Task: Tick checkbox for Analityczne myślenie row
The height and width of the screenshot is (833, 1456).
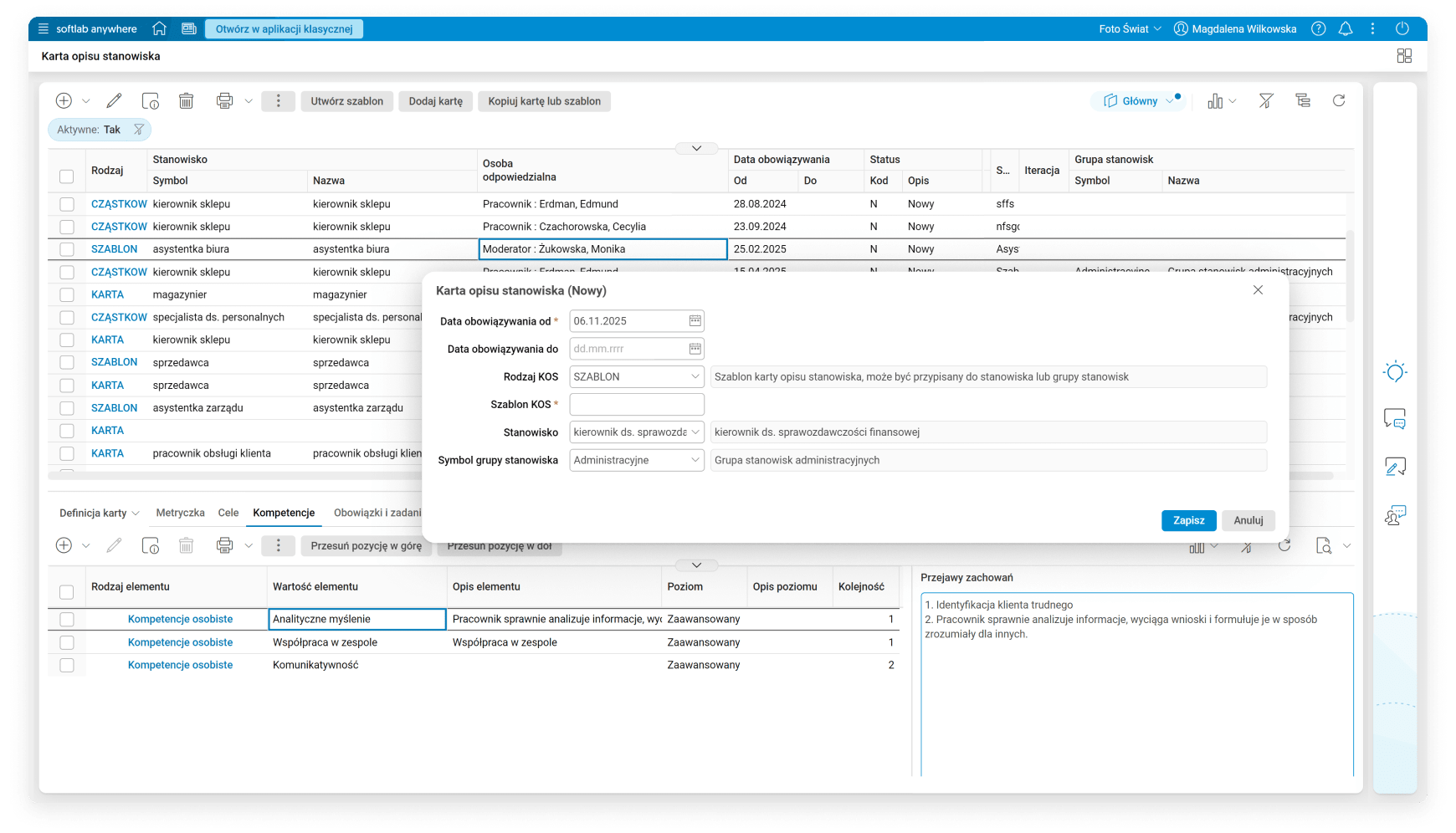Action: 67,620
